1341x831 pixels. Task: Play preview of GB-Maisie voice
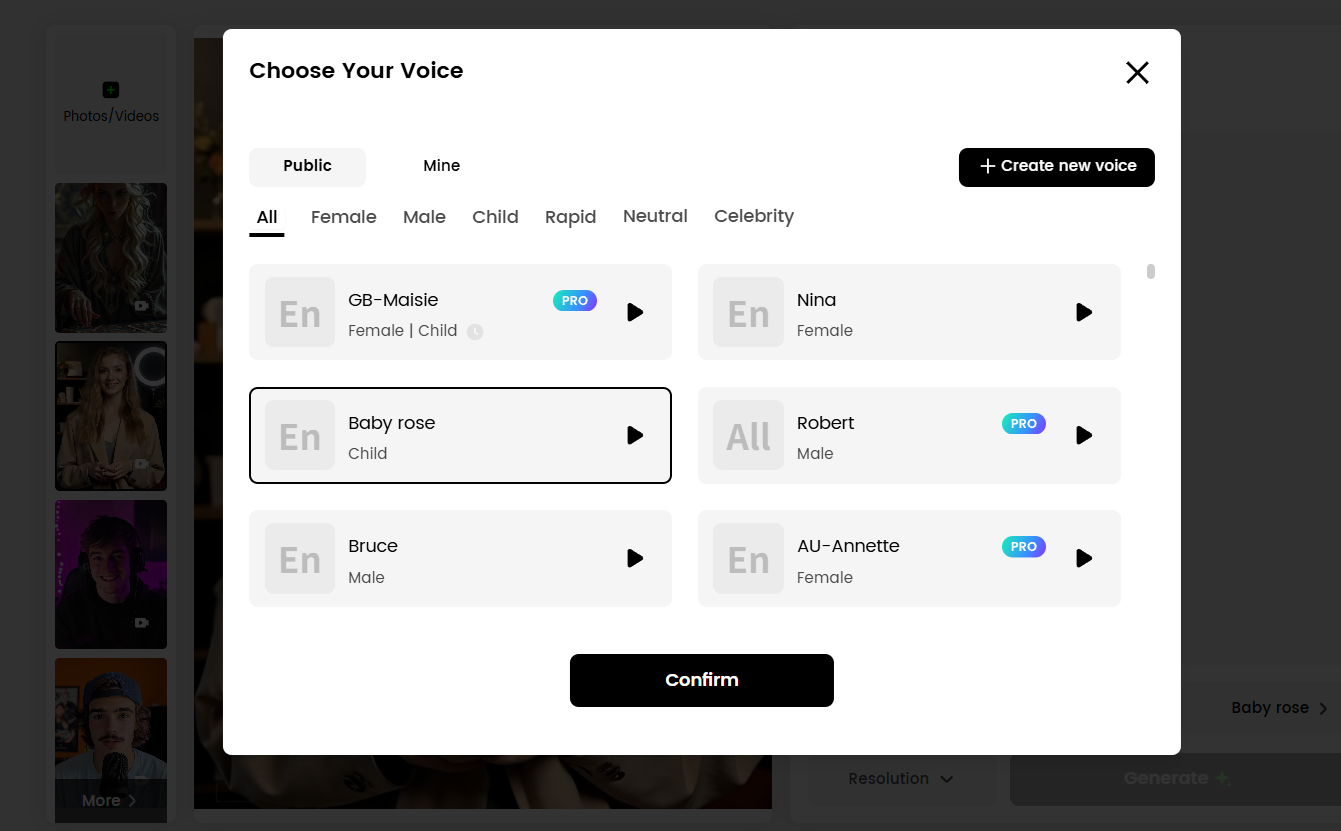(x=635, y=312)
